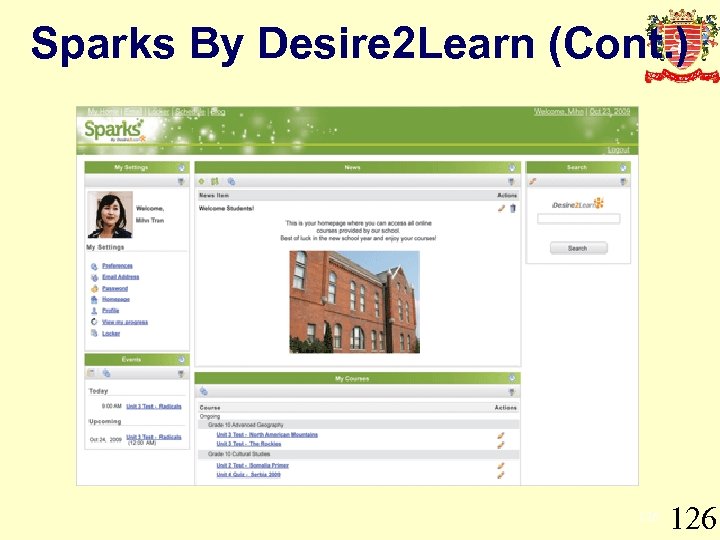
Task: Click the Search button
Action: pyautogui.click(x=579, y=248)
